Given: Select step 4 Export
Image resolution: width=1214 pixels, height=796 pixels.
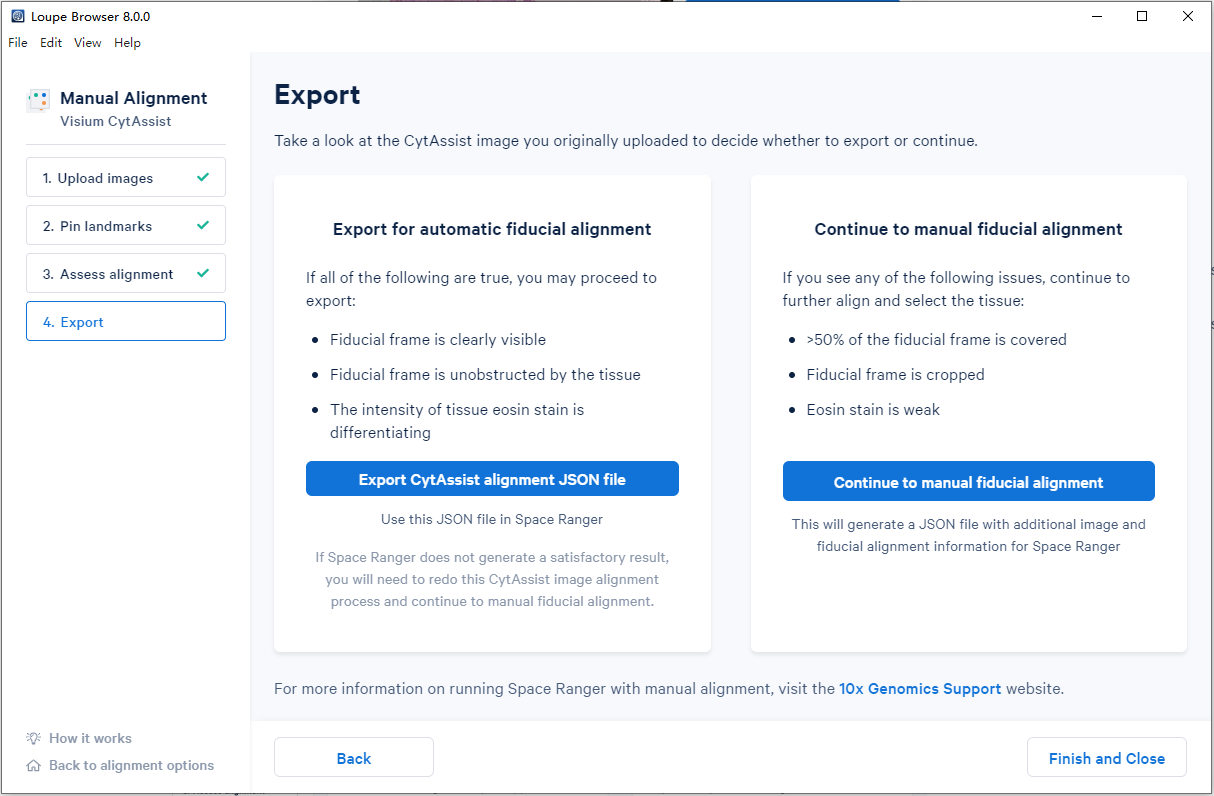Looking at the screenshot, I should coord(126,321).
